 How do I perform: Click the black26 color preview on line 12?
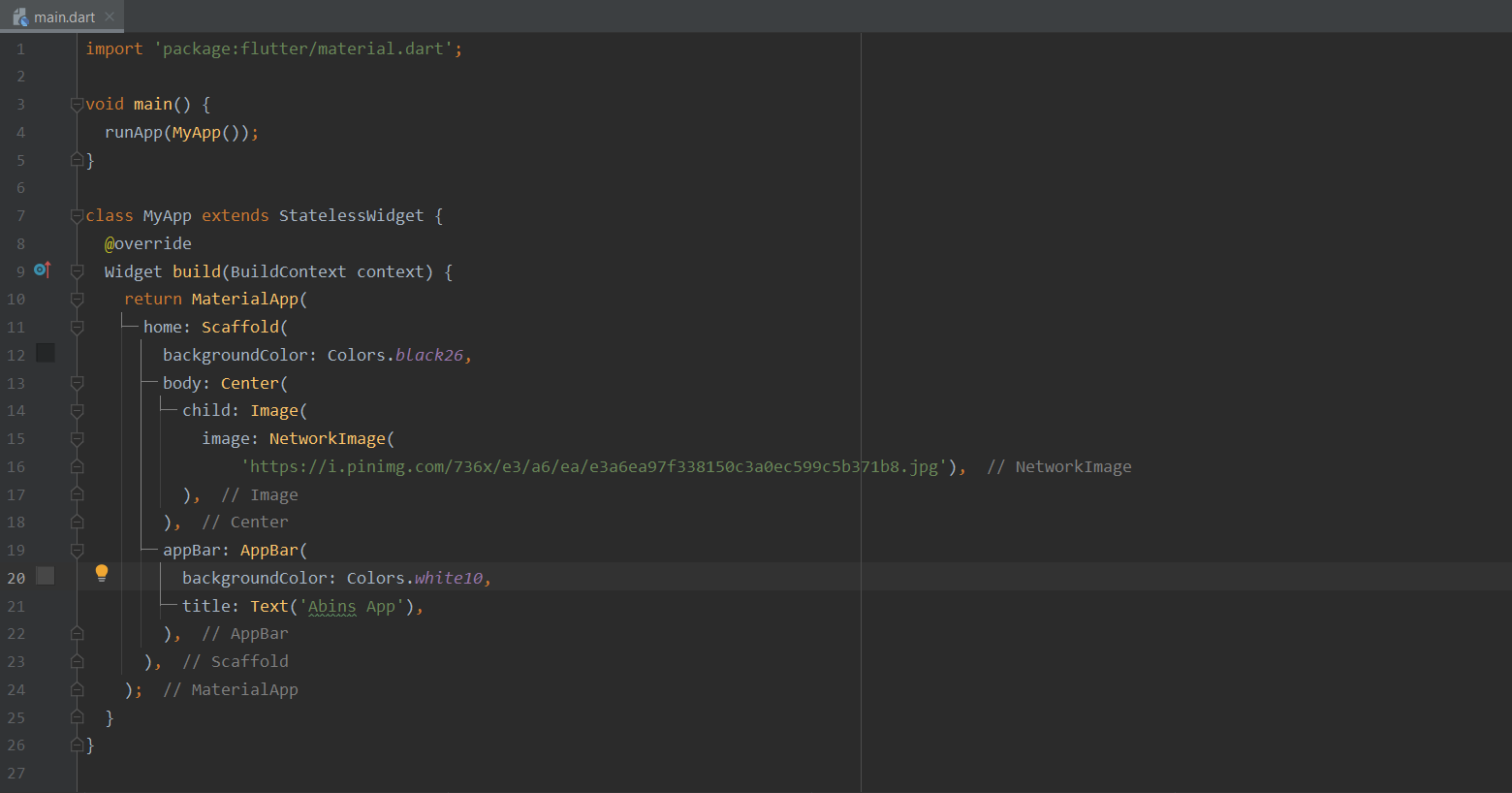point(45,353)
